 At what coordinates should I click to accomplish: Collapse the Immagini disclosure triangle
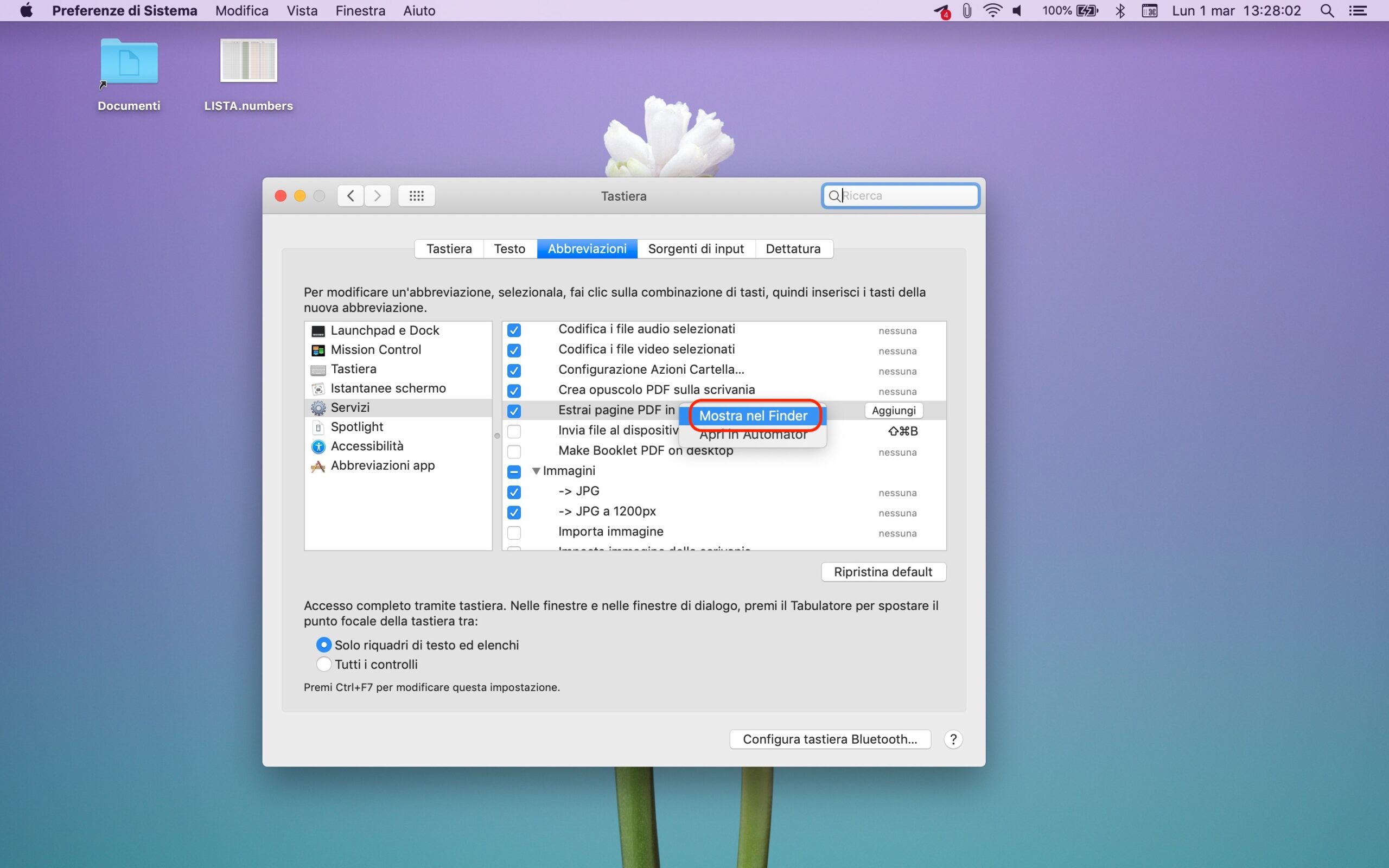coord(536,471)
